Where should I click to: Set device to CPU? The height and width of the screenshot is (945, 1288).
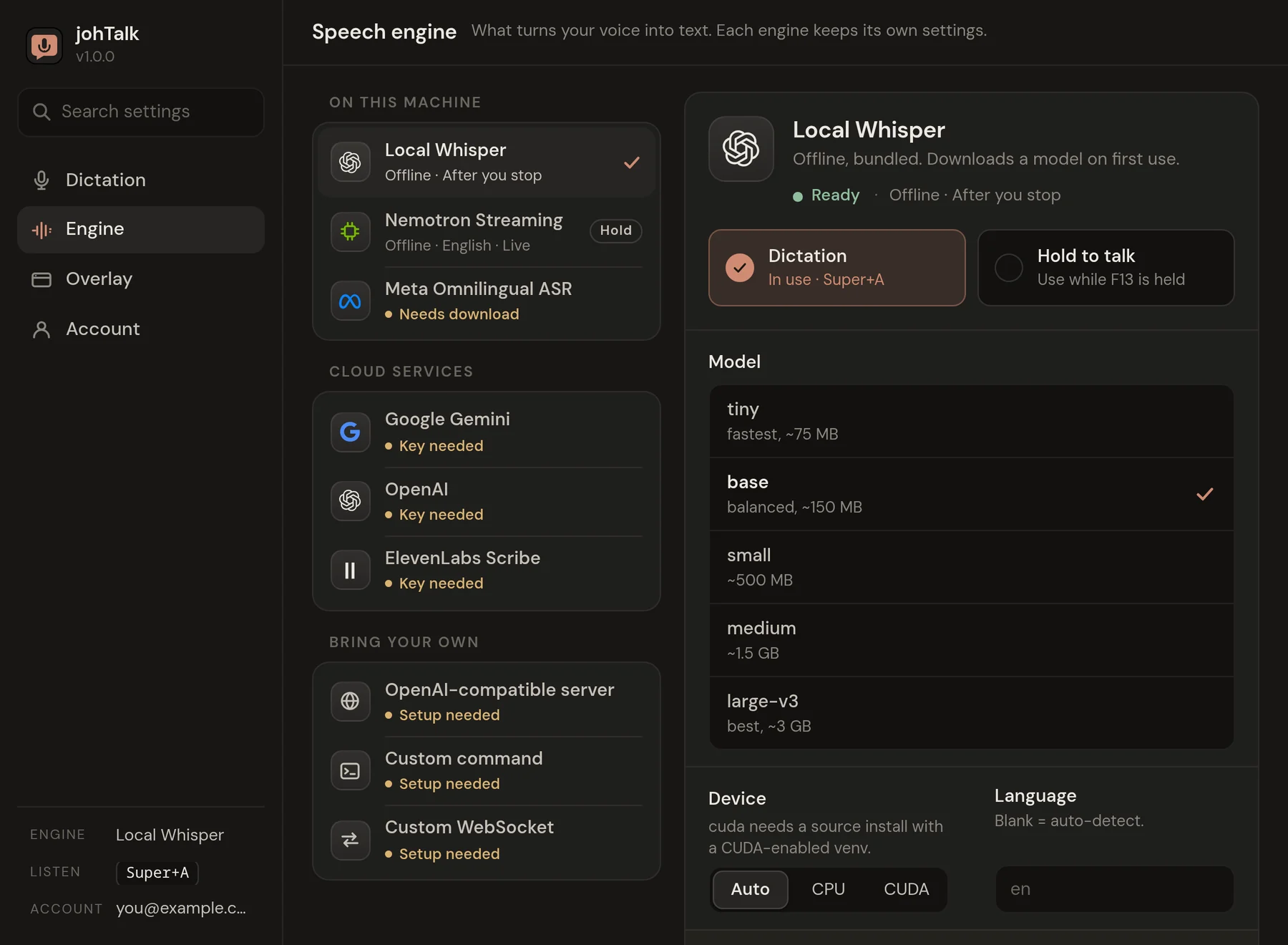tap(828, 889)
